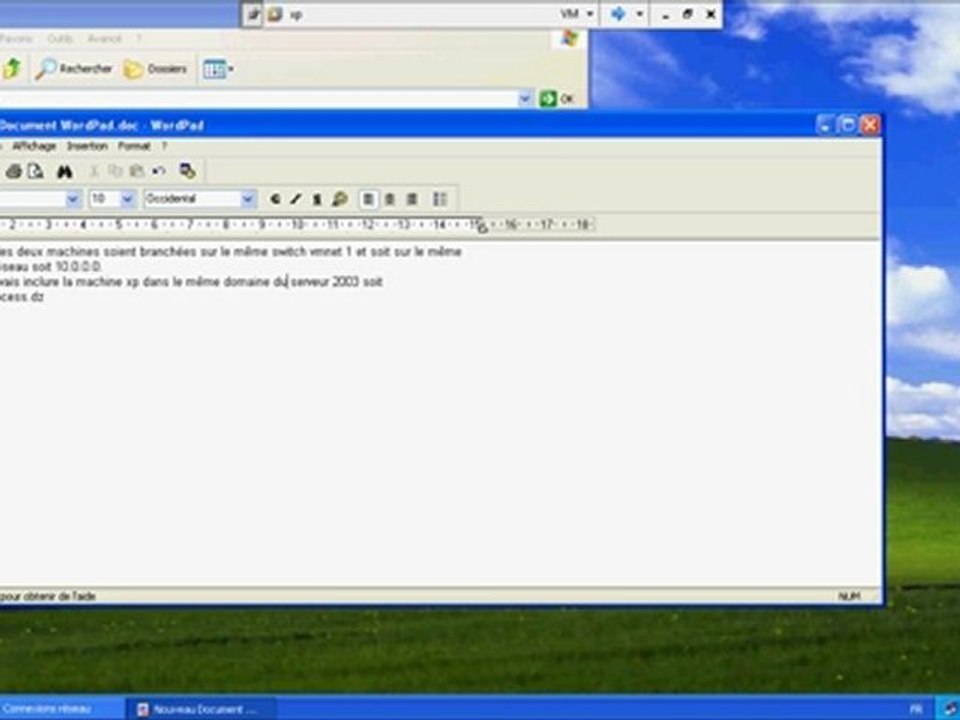Click the Explorer address bar field
This screenshot has height=720, width=960.
pos(259,98)
